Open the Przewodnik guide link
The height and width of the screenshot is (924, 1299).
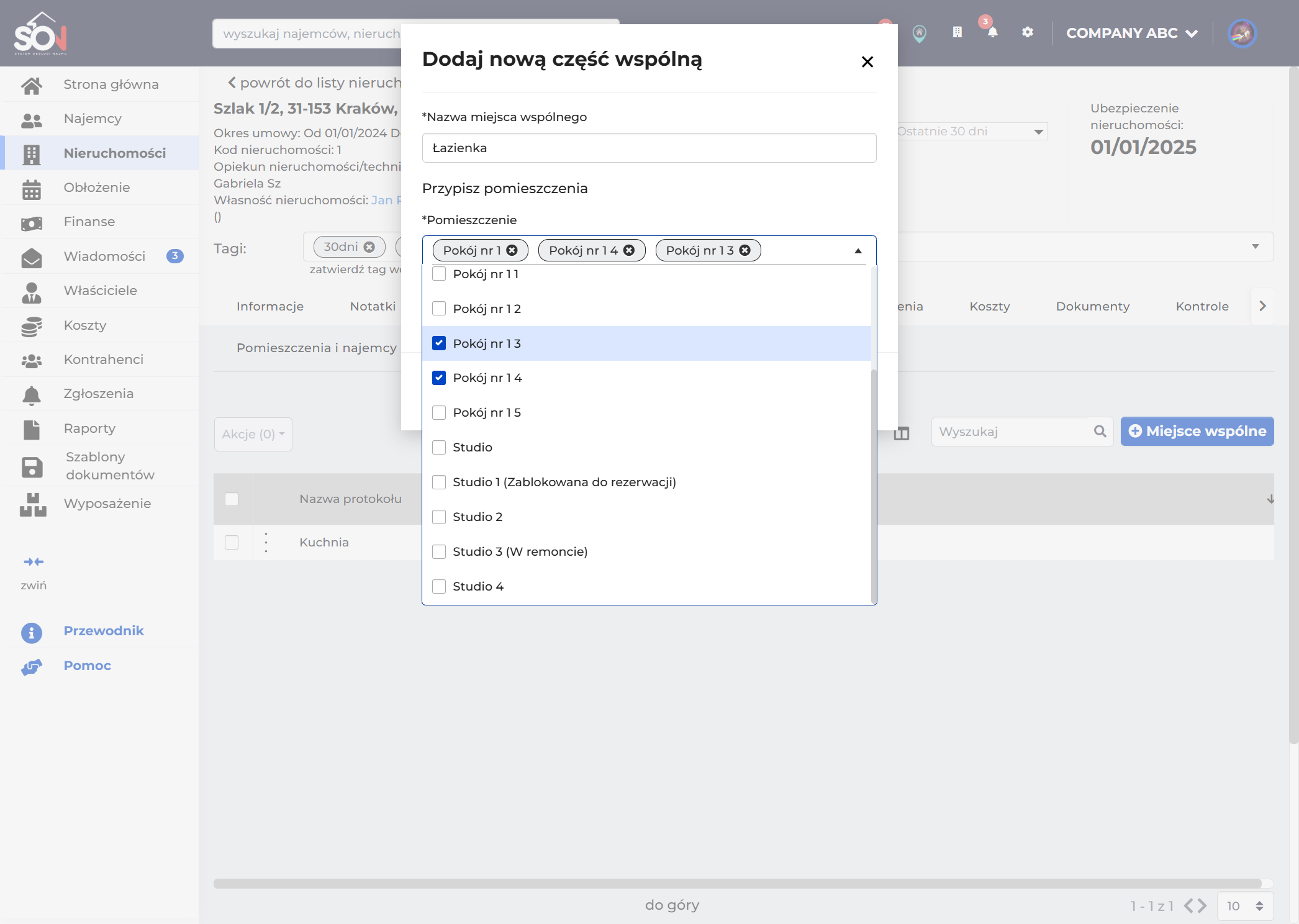[104, 631]
